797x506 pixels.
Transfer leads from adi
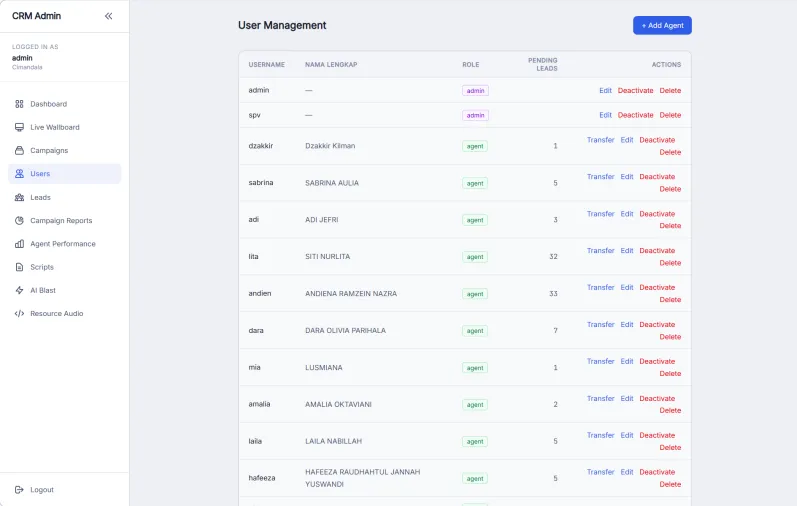pos(600,214)
